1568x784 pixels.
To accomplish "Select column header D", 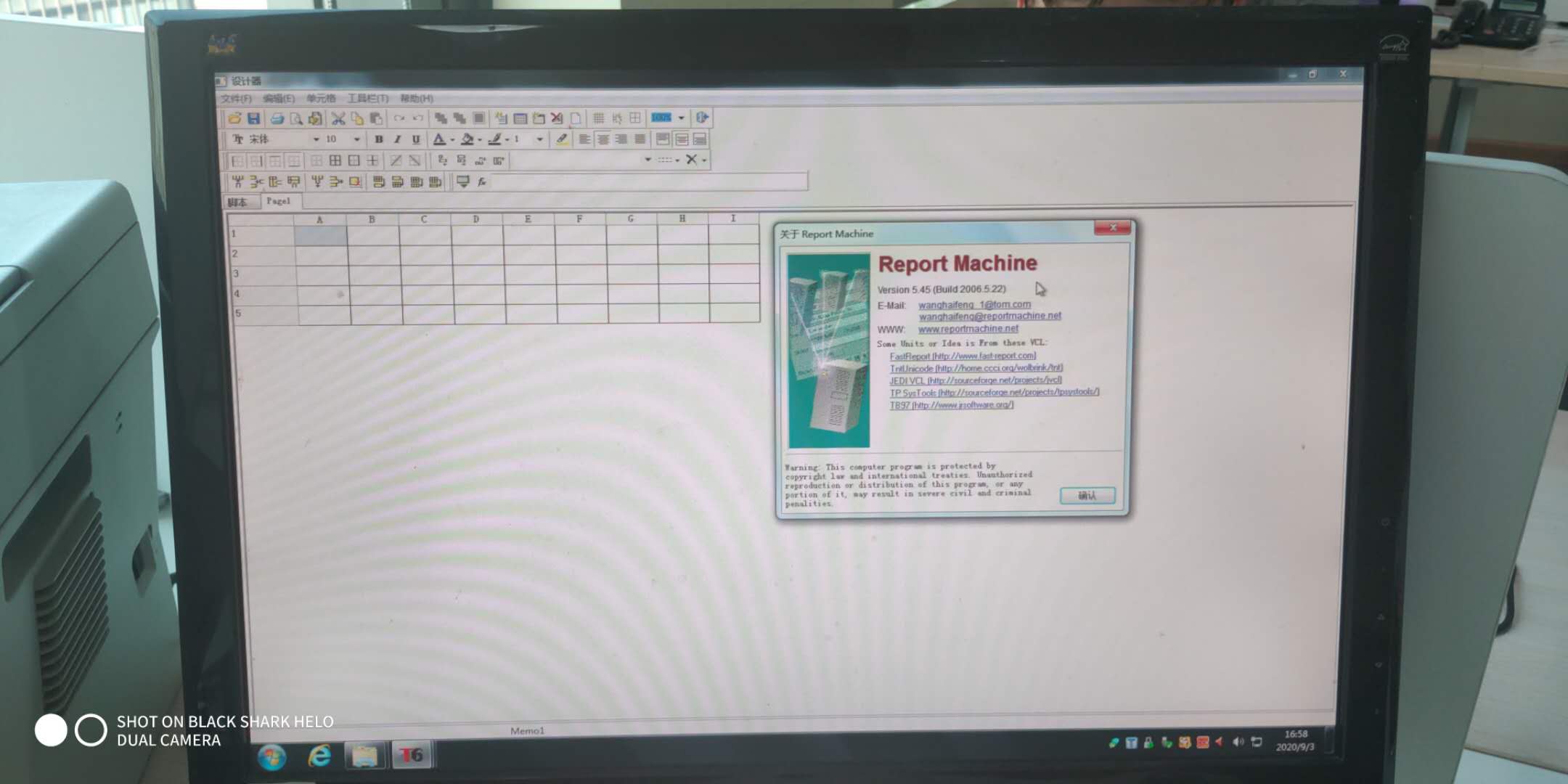I will (x=475, y=219).
